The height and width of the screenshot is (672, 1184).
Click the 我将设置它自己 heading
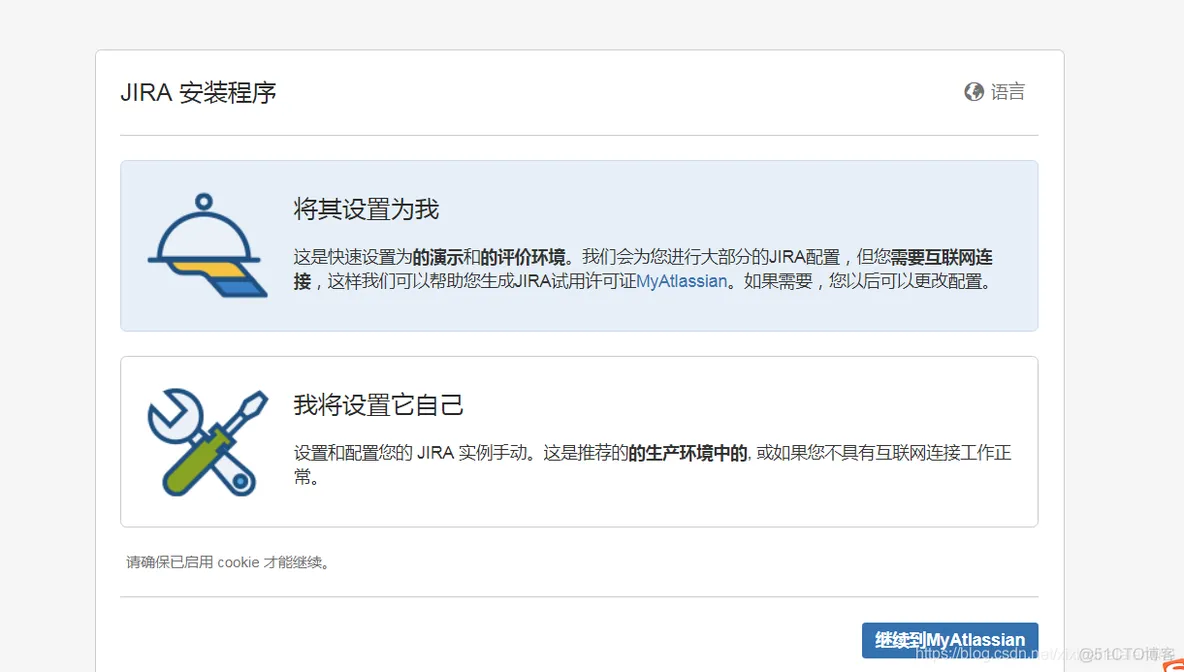pyautogui.click(x=378, y=405)
